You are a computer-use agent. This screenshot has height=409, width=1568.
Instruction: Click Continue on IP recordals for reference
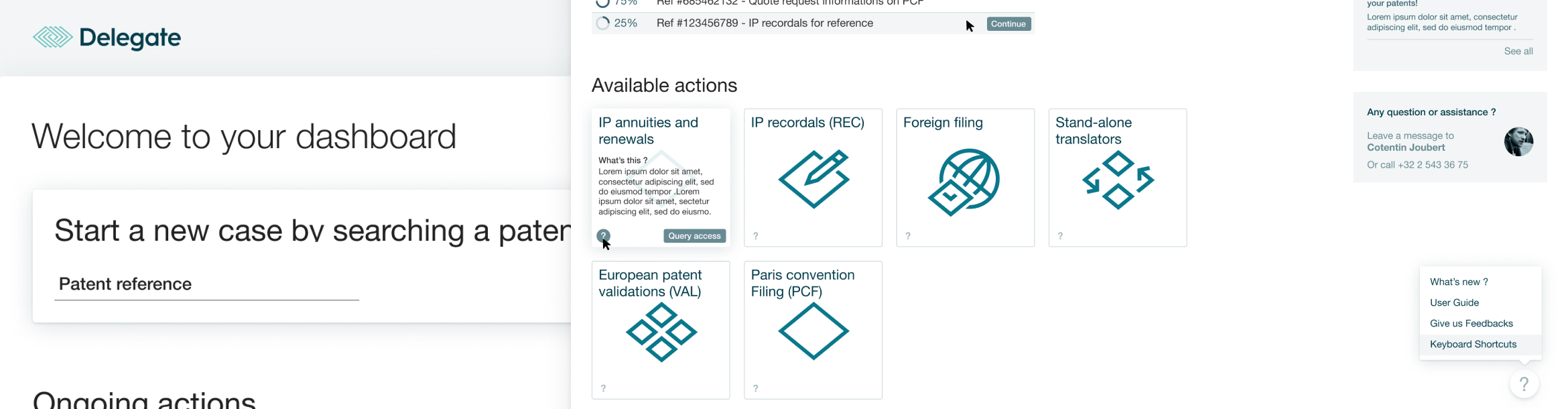point(1008,24)
